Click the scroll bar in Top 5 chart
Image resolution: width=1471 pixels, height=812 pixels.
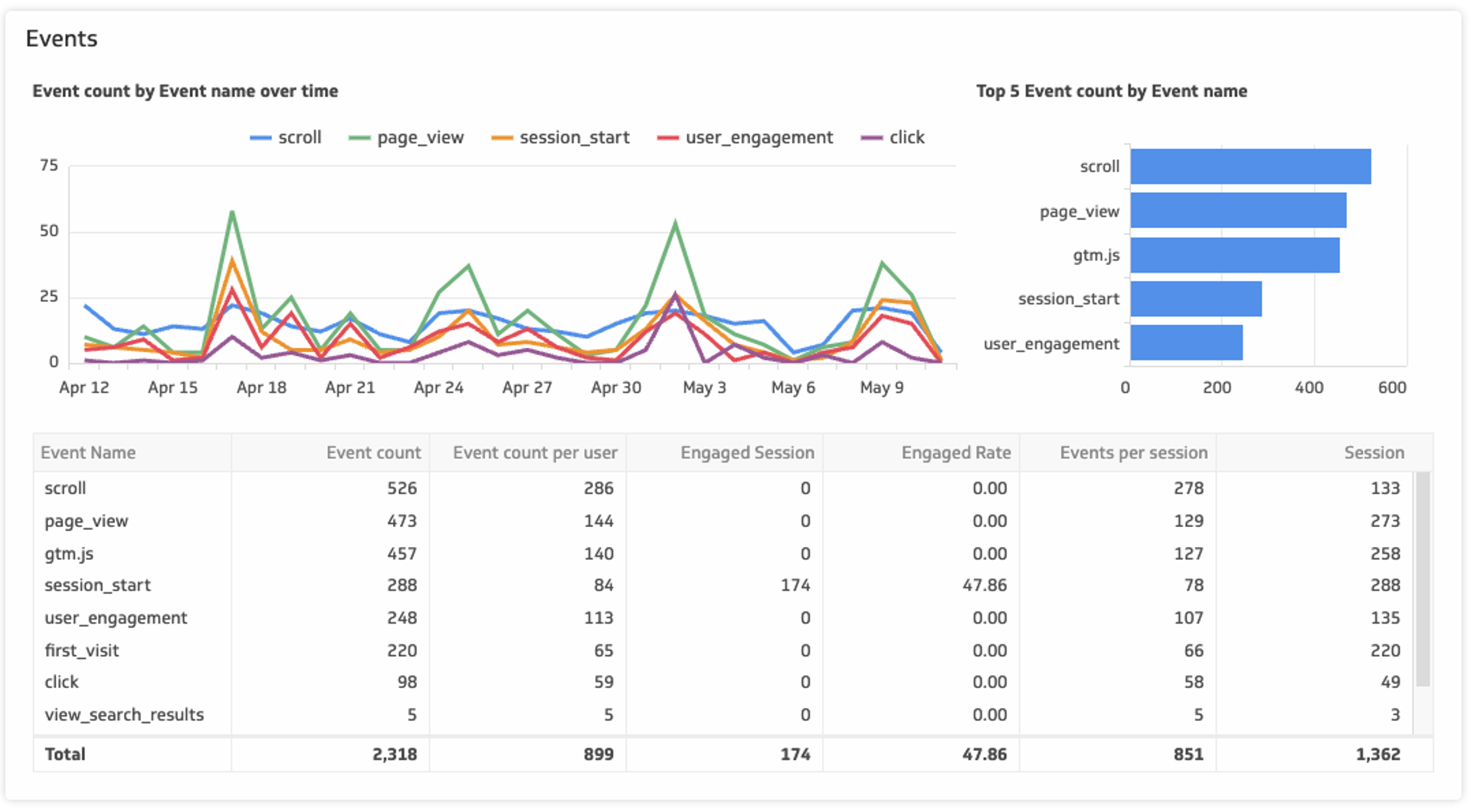[x=1249, y=166]
